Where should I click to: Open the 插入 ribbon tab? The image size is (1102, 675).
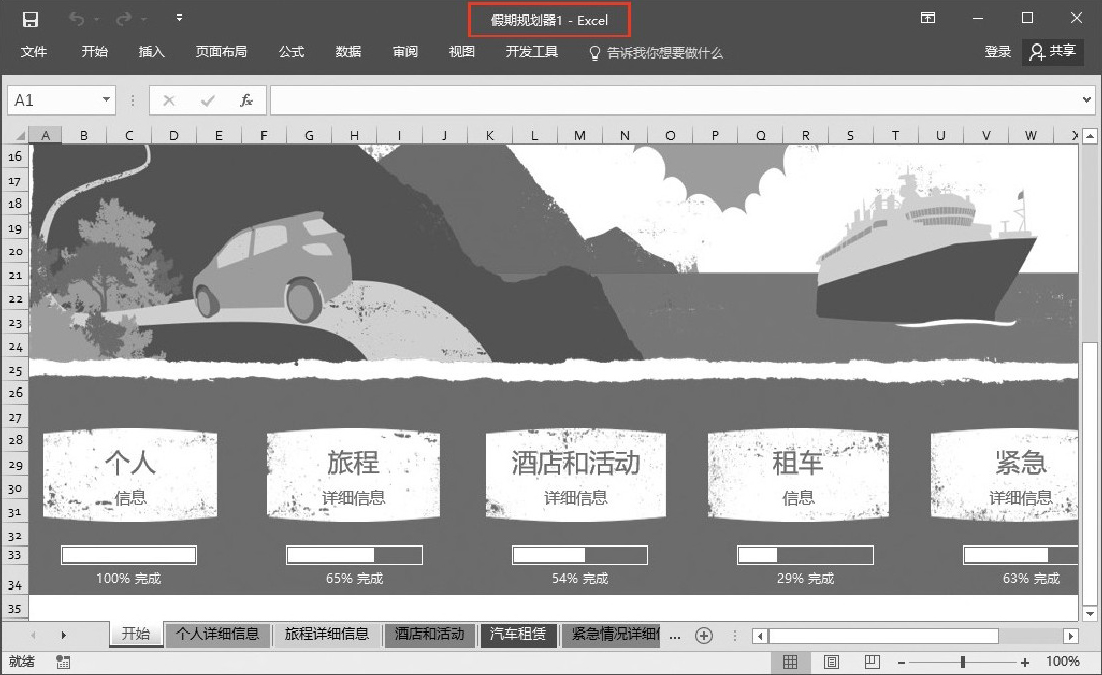[152, 52]
